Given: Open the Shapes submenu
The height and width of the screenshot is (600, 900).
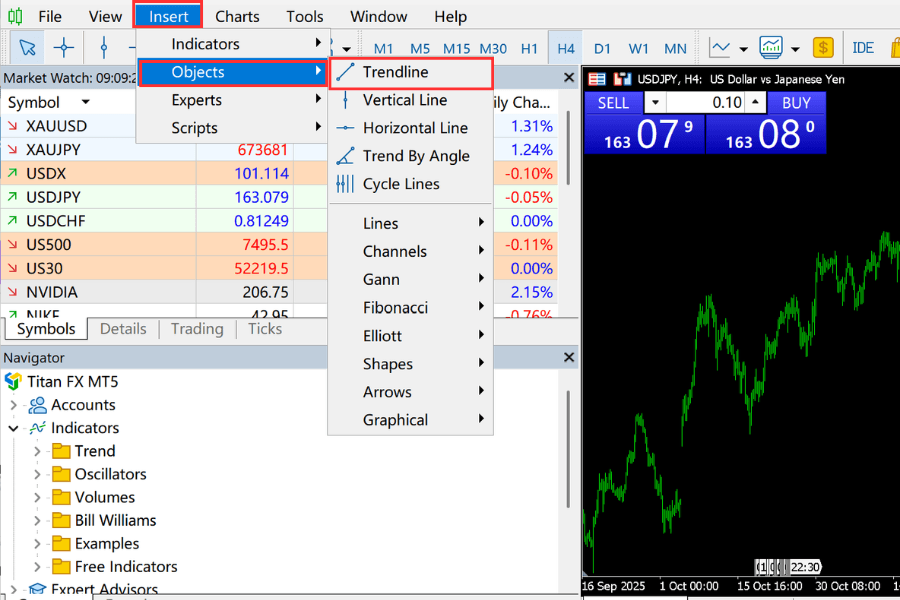Looking at the screenshot, I should click(410, 364).
